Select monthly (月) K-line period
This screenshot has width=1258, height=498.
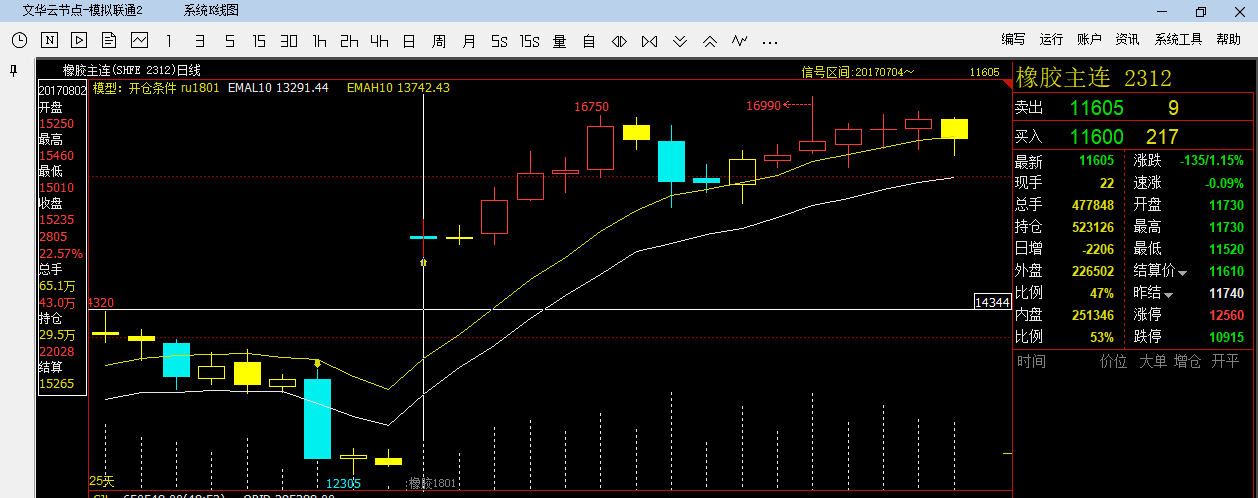pos(469,41)
